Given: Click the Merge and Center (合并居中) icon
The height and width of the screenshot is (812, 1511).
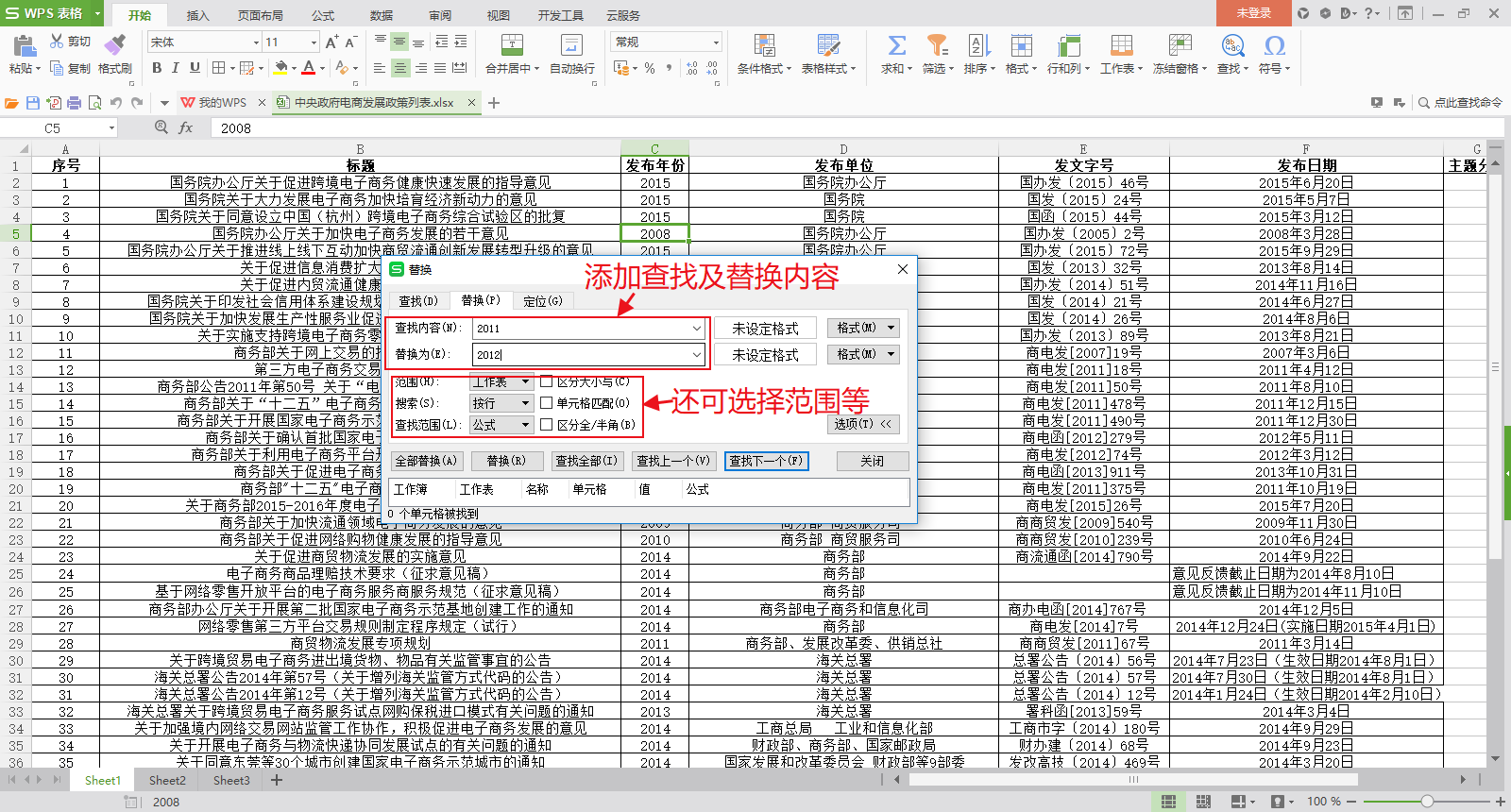Looking at the screenshot, I should 511,46.
